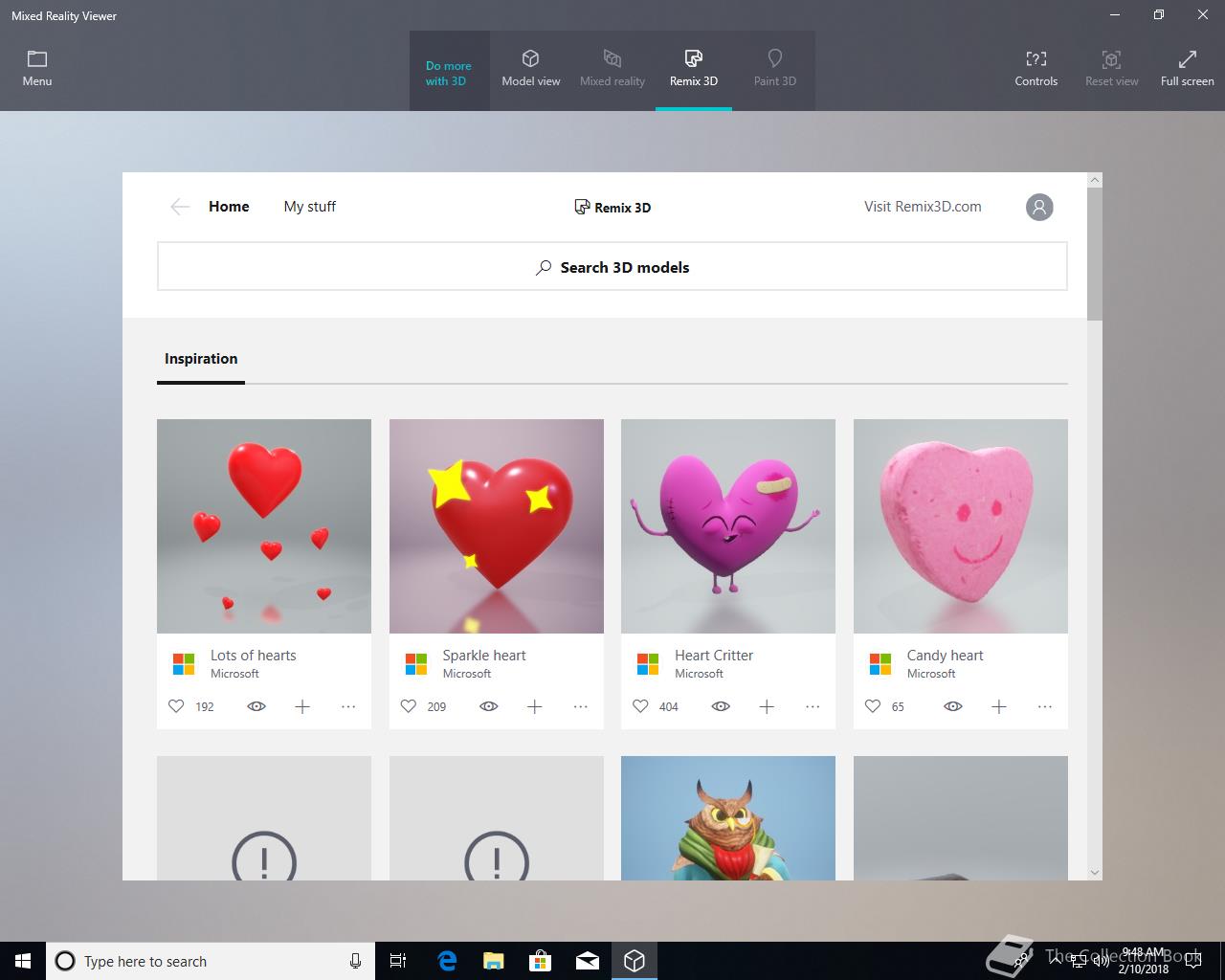Add Lots of hearts with plus icon
This screenshot has width=1225, height=980.
pyautogui.click(x=302, y=706)
